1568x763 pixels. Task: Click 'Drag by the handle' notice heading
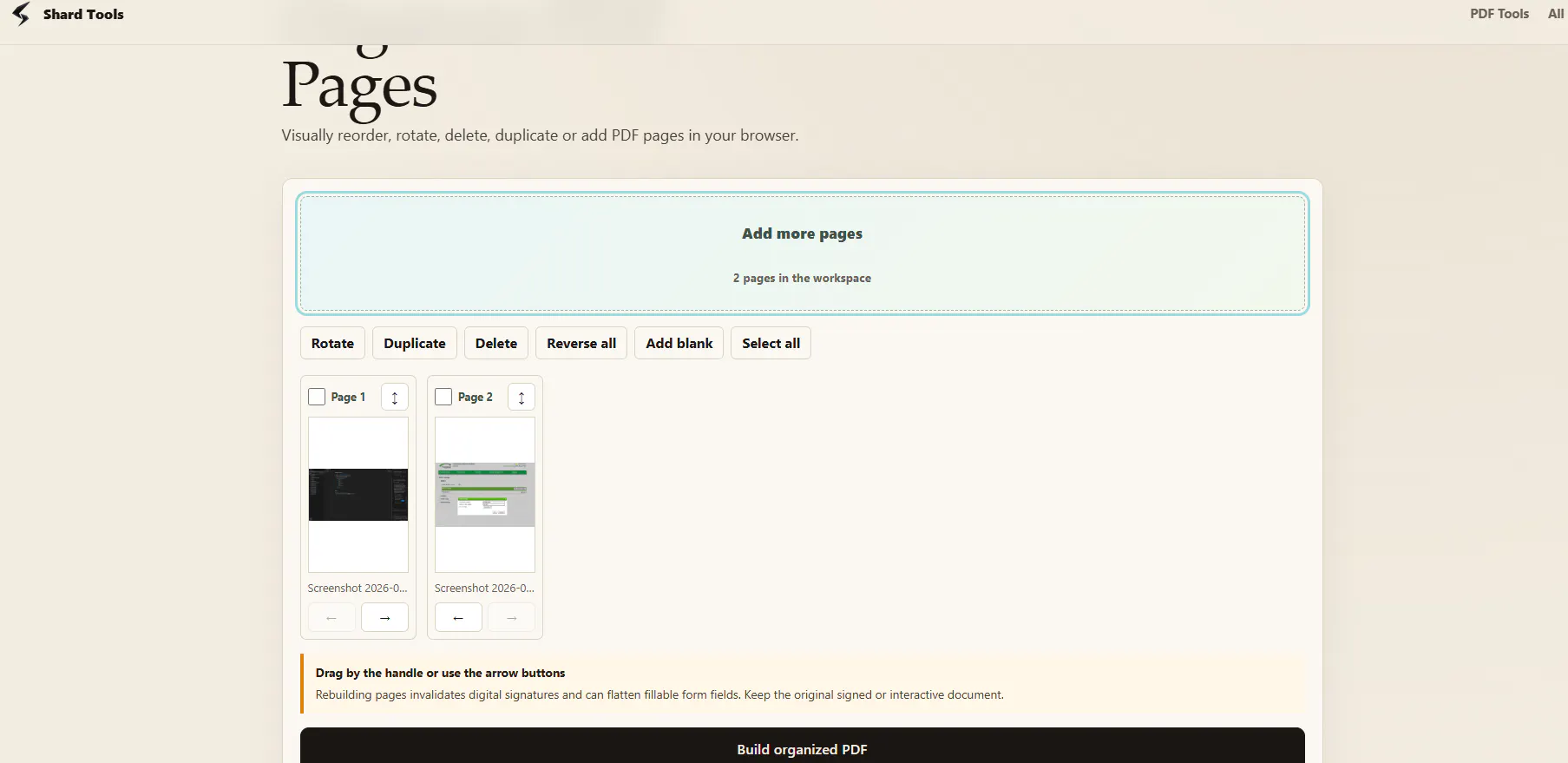pos(440,673)
